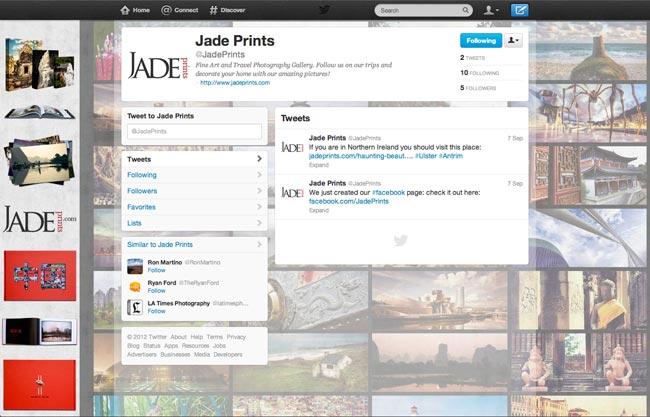Click the 5 Followers count
Image resolution: width=650 pixels, height=417 pixels.
[x=478, y=88]
